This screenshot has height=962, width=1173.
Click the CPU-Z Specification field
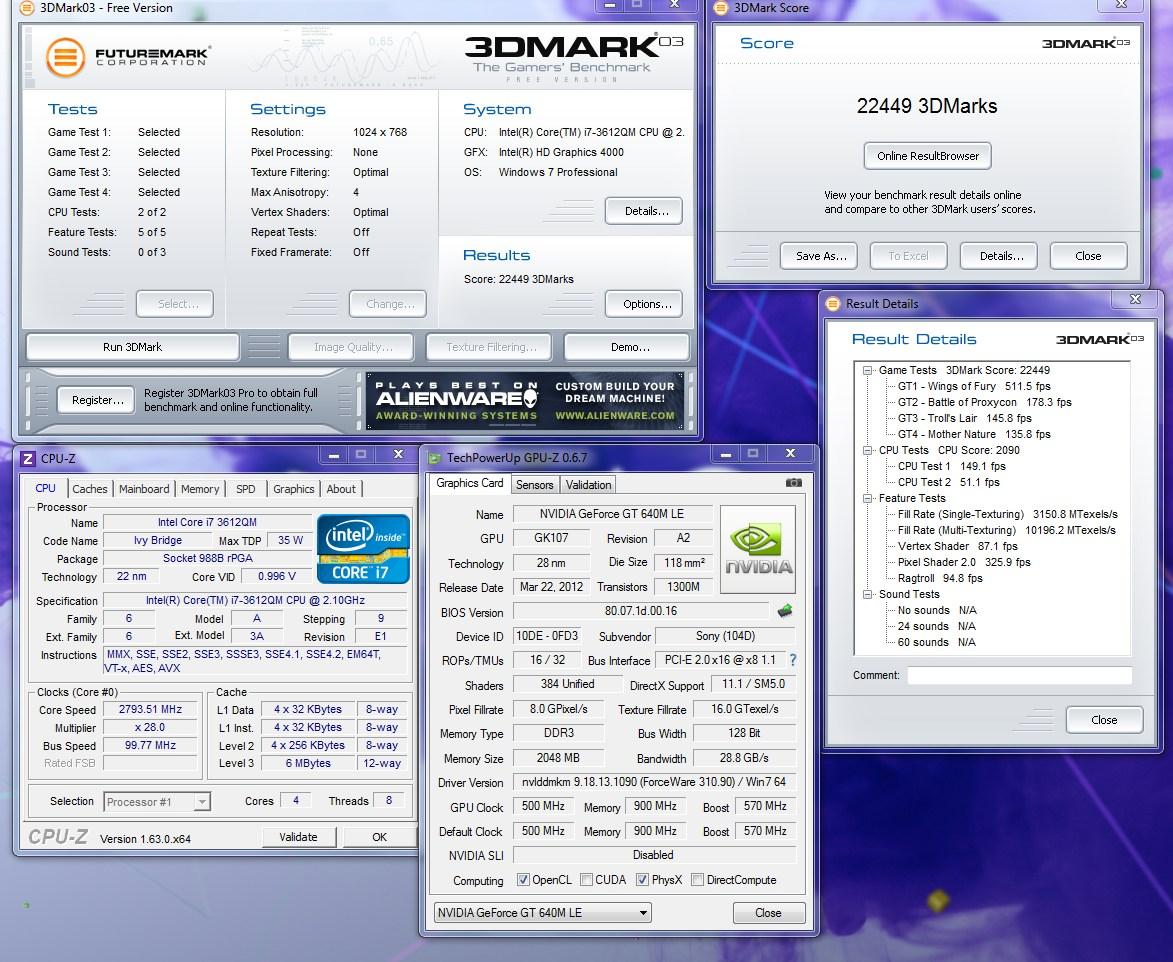click(x=255, y=600)
